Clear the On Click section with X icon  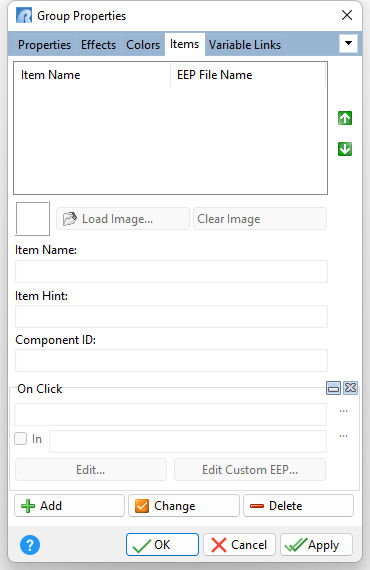[x=350, y=388]
